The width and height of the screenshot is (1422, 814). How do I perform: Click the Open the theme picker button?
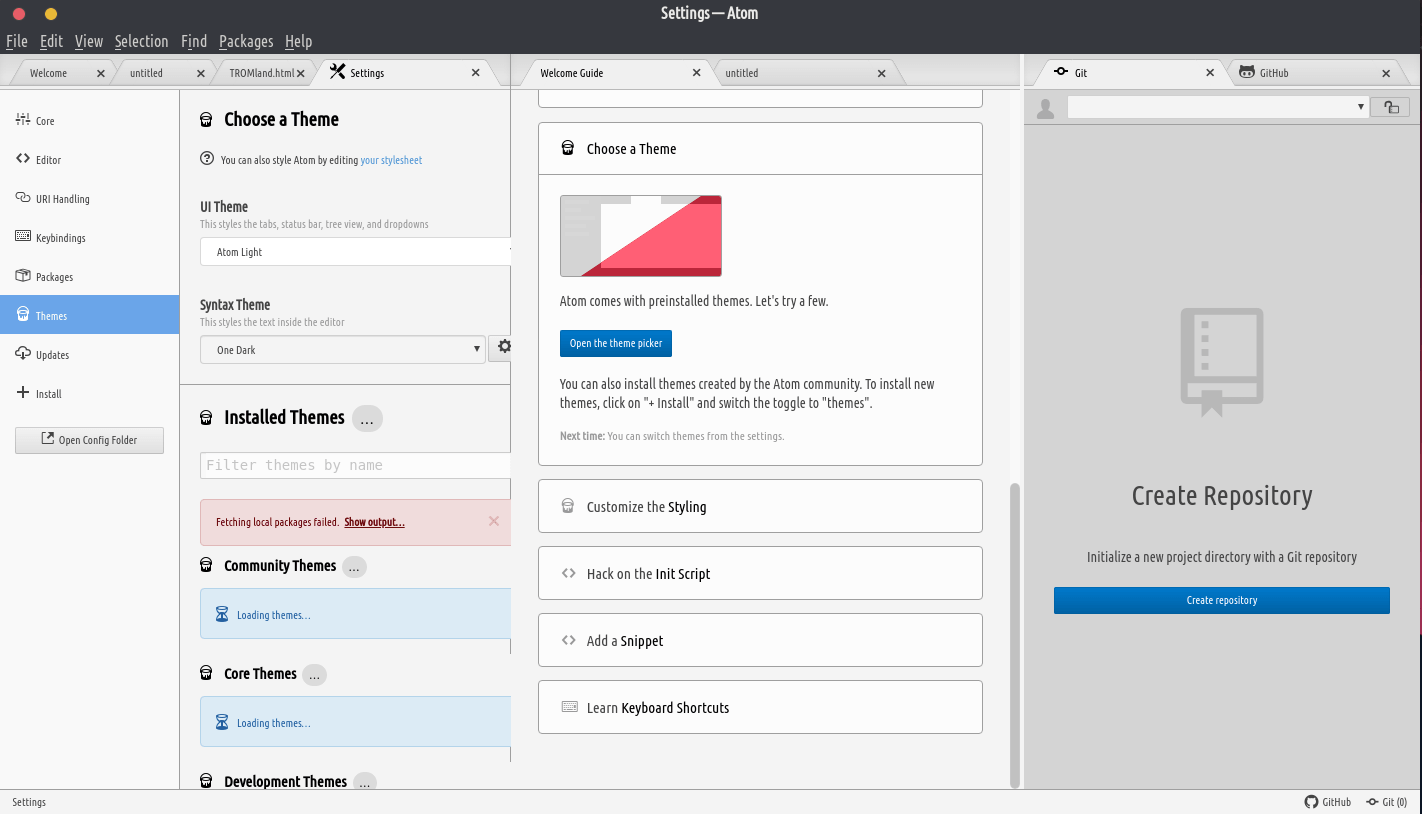(616, 343)
